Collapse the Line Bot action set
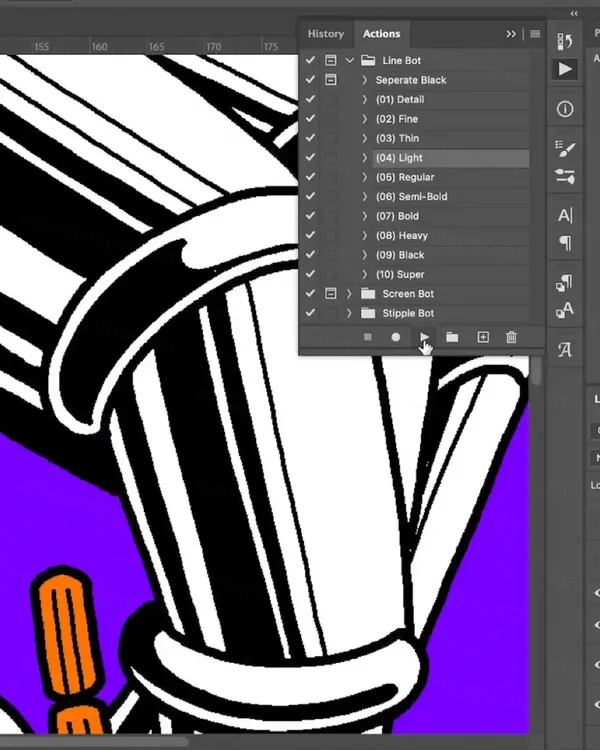The image size is (600, 750). tap(350, 61)
